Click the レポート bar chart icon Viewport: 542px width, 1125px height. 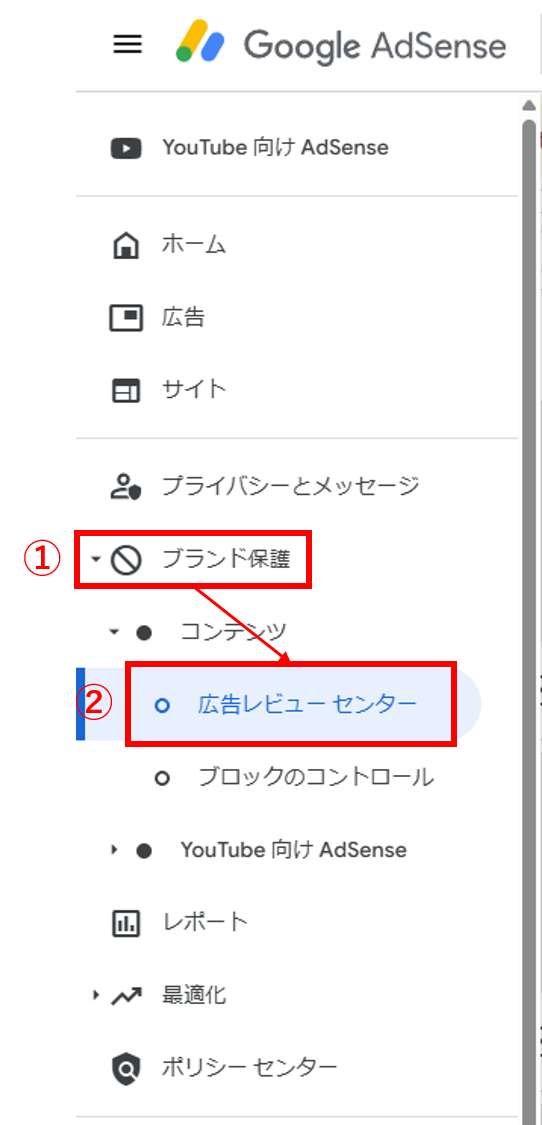pos(126,923)
